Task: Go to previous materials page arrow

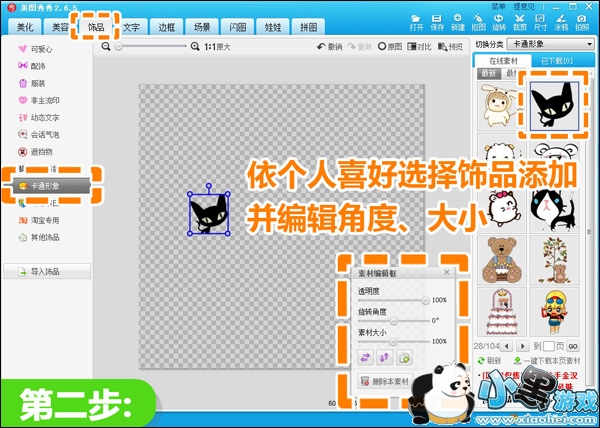Action: (506, 346)
